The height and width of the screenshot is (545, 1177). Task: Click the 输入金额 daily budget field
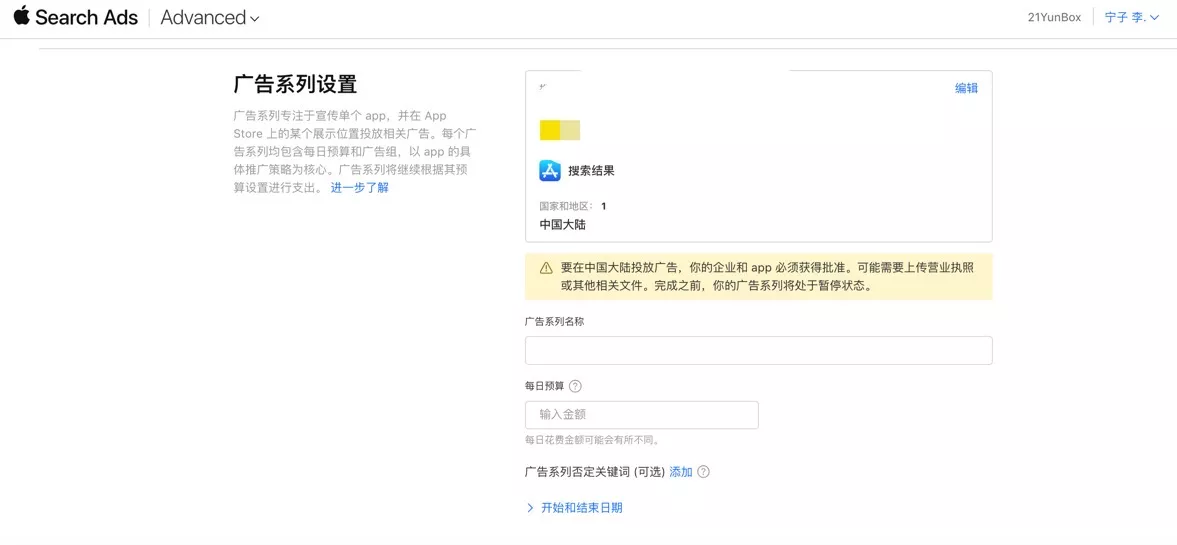641,415
